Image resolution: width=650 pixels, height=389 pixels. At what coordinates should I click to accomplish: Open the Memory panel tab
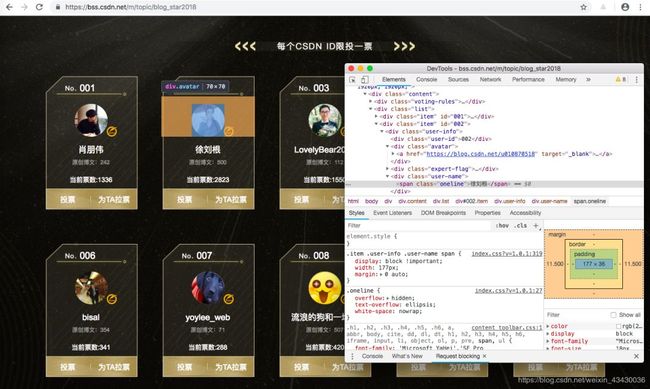click(565, 79)
